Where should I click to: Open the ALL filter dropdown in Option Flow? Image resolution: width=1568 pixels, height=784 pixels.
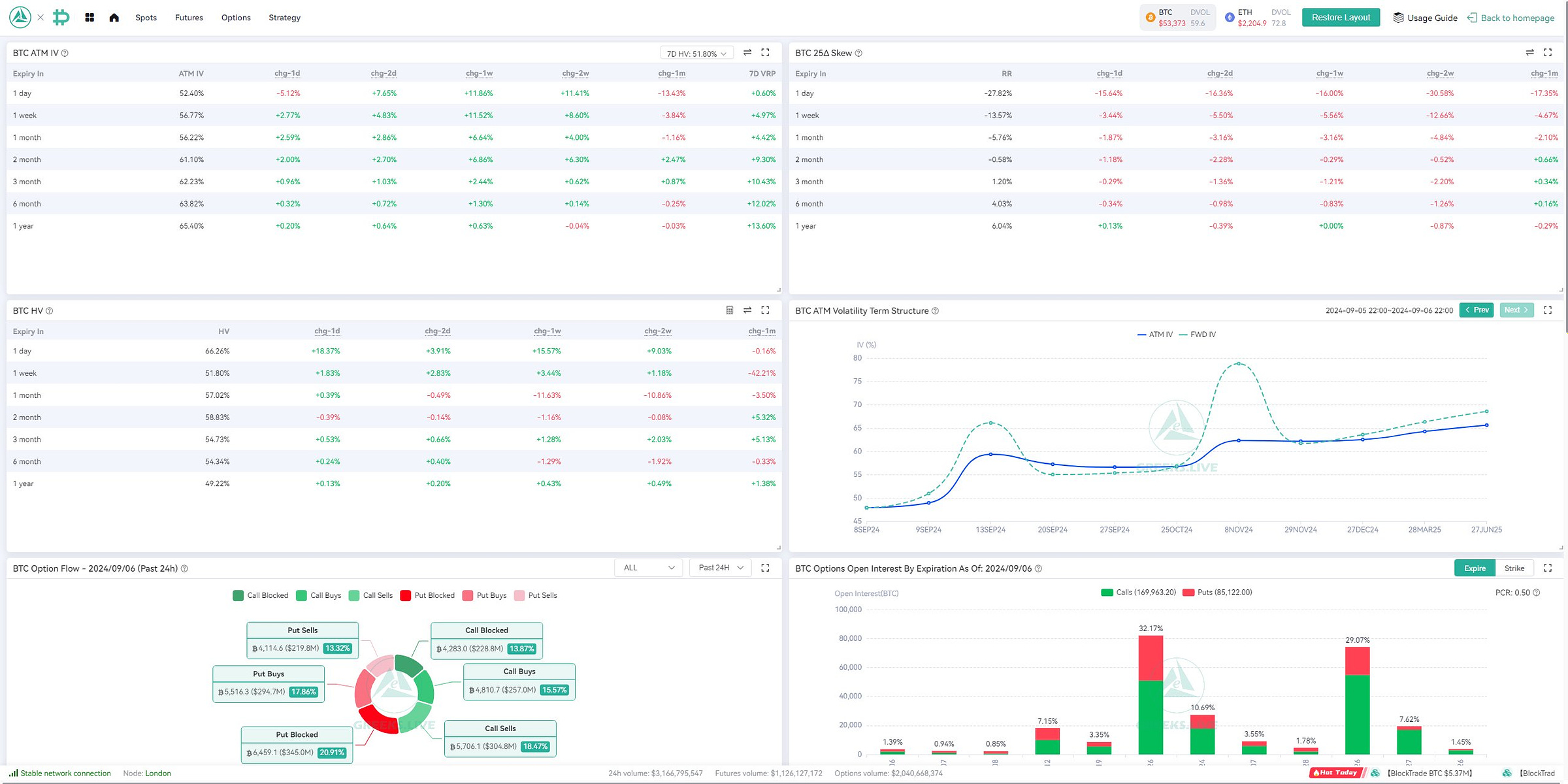648,568
